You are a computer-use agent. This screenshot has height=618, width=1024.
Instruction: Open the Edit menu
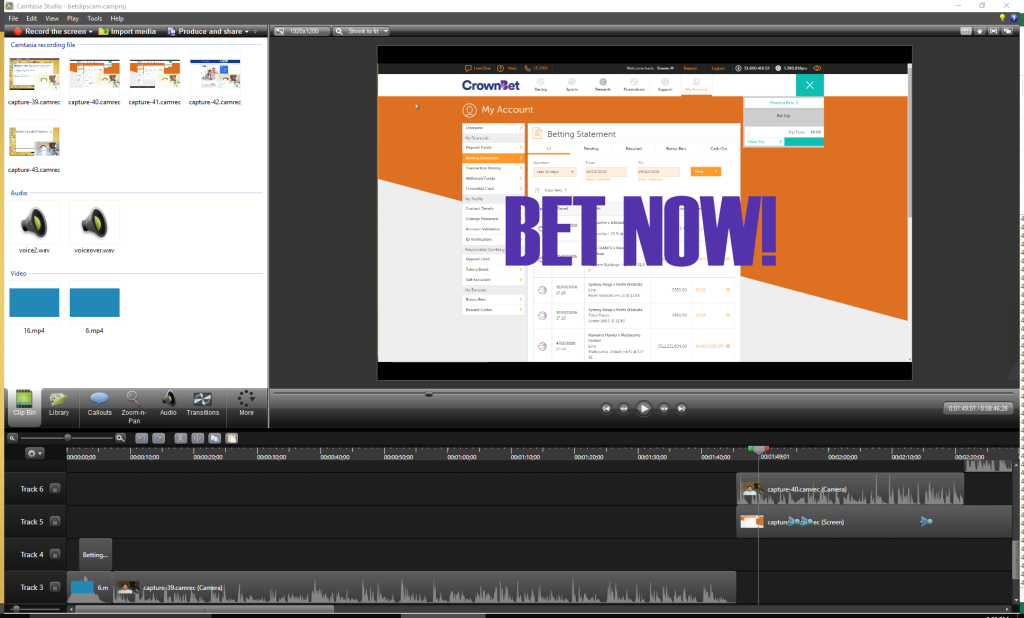(31, 18)
